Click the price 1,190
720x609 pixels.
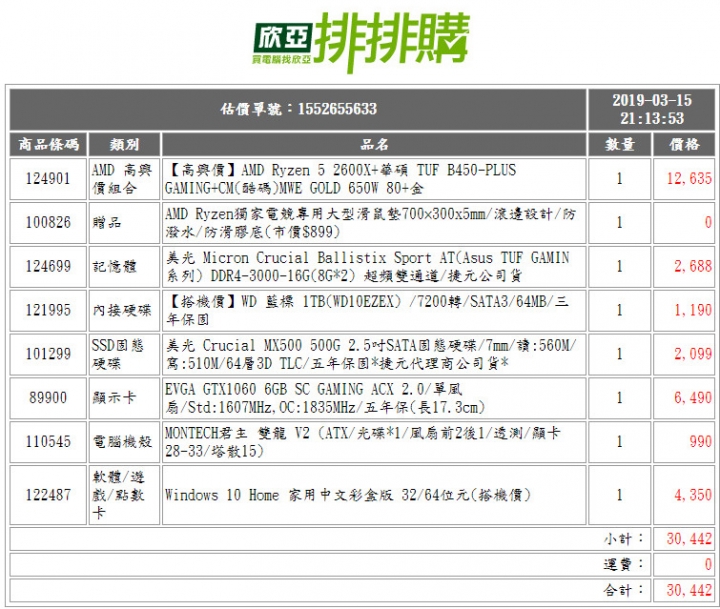click(x=692, y=310)
